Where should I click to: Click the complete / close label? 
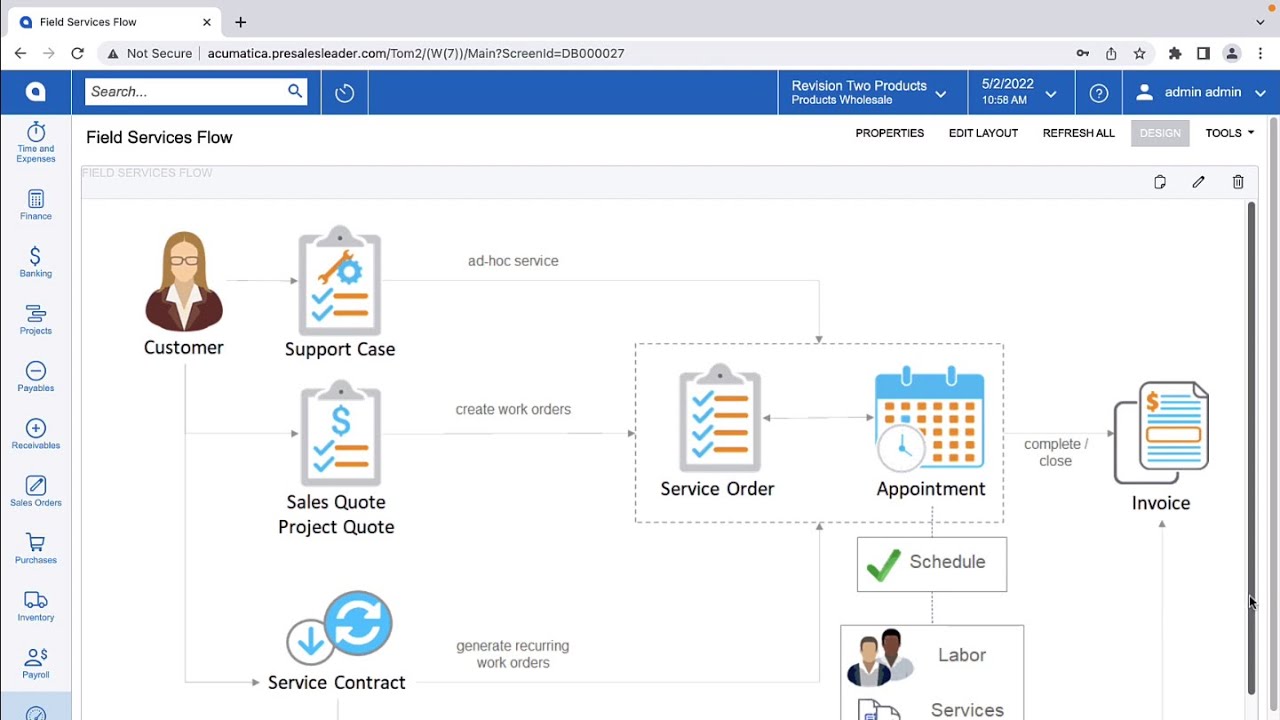(1056, 452)
